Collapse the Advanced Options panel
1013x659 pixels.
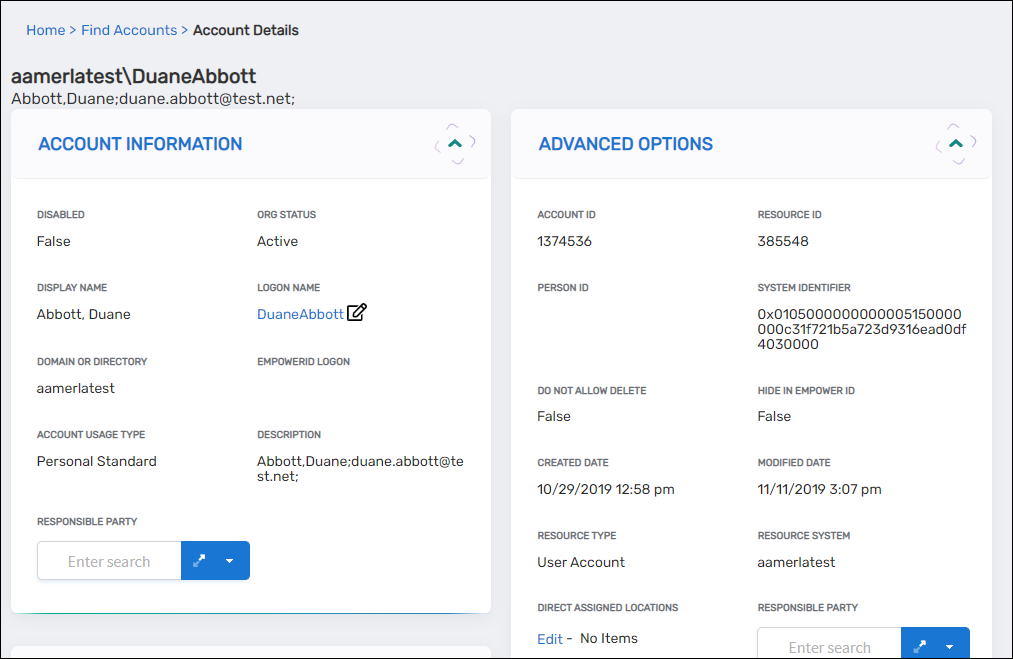956,144
